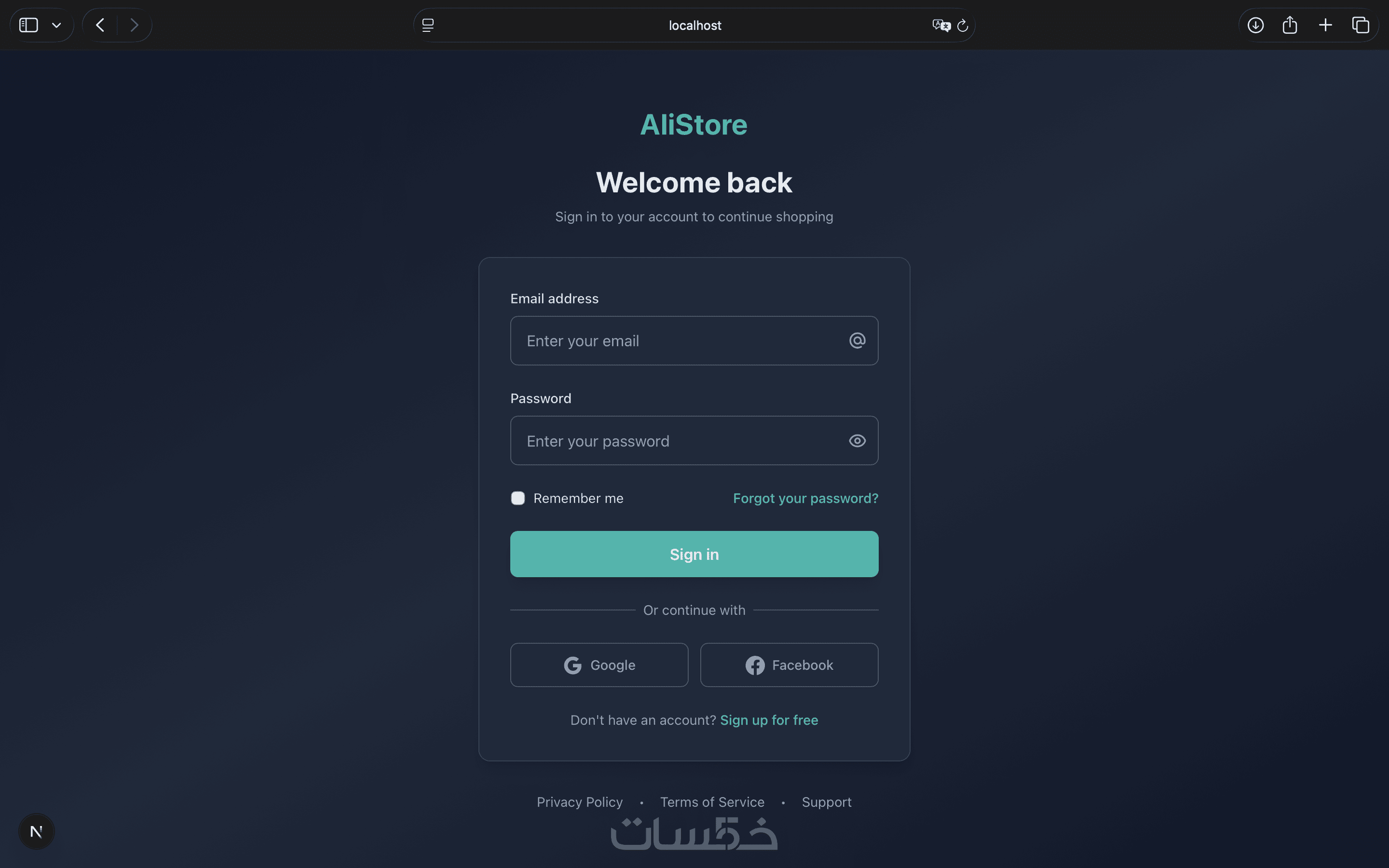Focus the Enter your email field

(x=677, y=341)
